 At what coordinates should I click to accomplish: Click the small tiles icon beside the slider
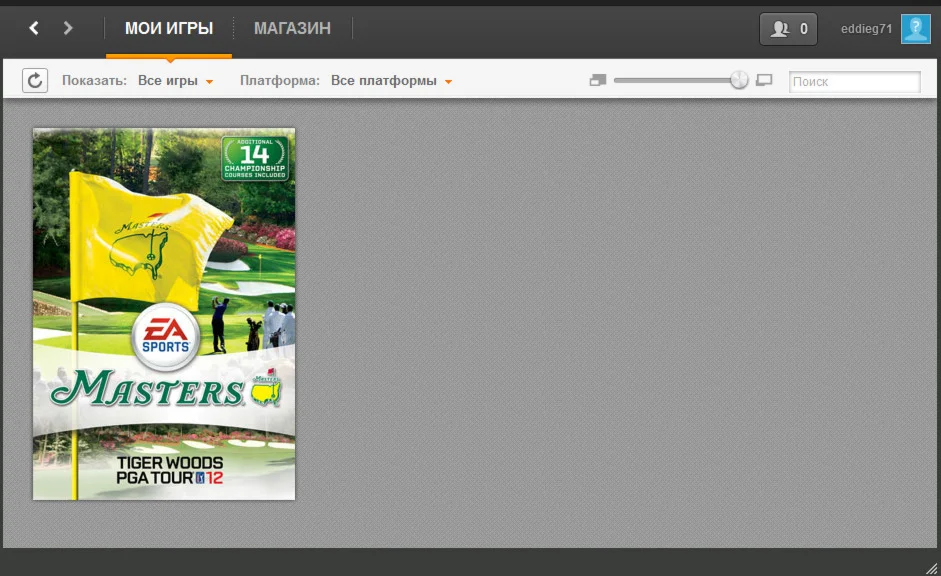pos(597,79)
